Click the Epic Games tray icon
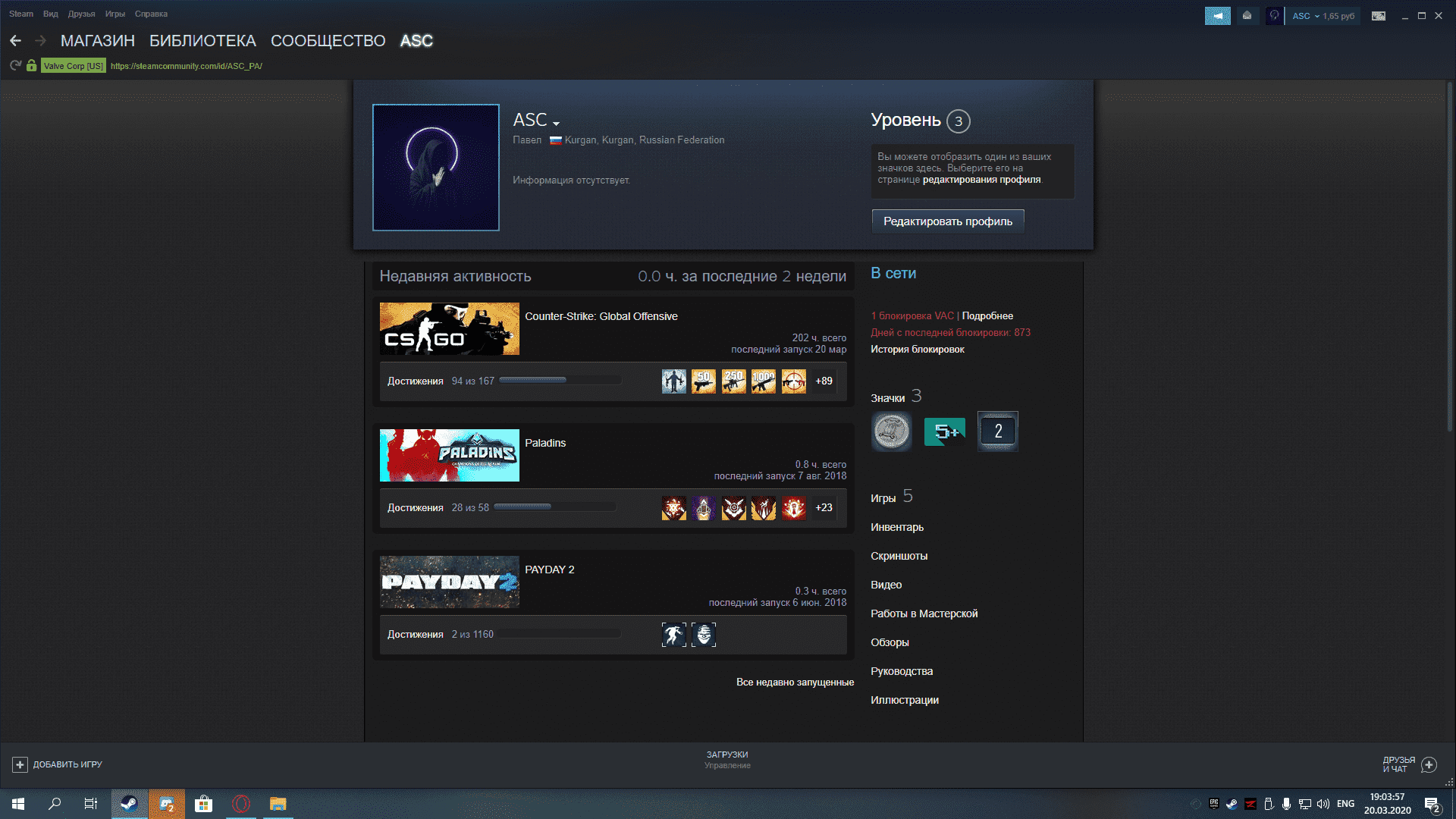This screenshot has height=819, width=1456. [x=1213, y=804]
